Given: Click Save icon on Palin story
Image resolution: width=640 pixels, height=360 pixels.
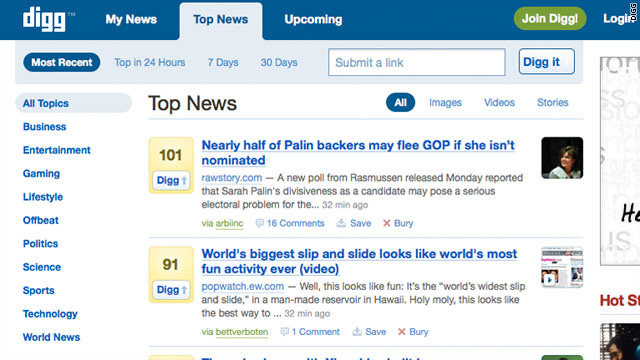Looking at the screenshot, I should (x=341, y=223).
